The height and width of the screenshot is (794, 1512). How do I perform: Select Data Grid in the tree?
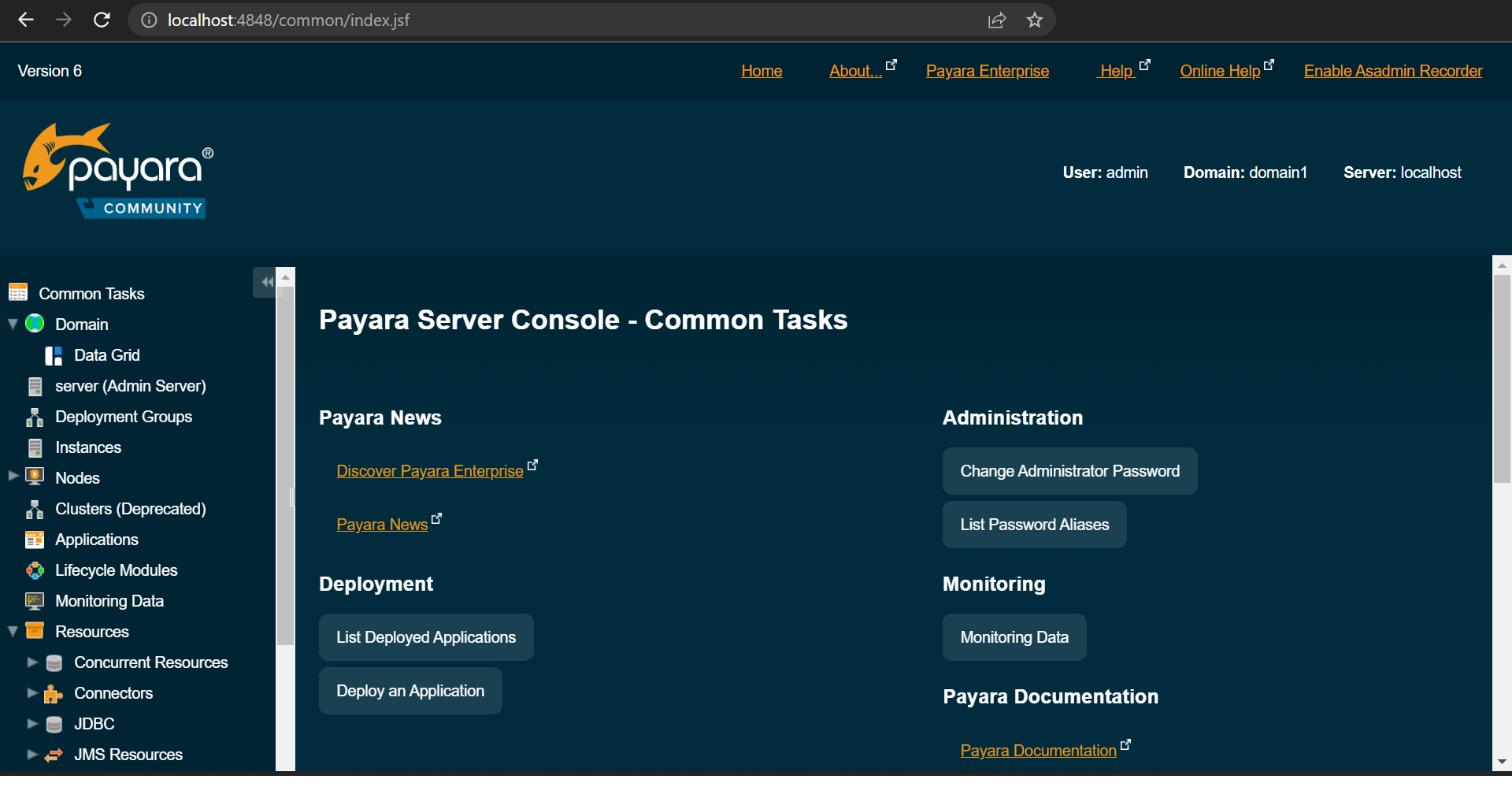[107, 355]
